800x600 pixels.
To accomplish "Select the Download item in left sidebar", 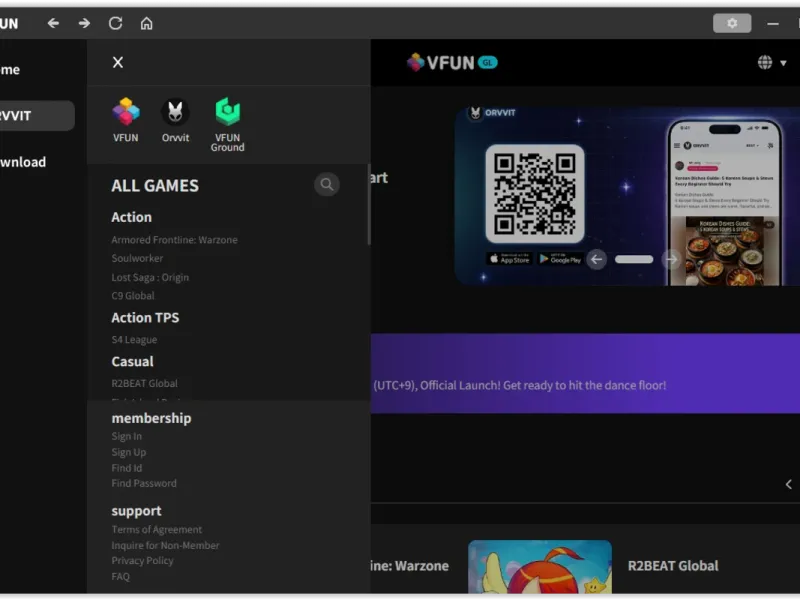I will click(23, 162).
